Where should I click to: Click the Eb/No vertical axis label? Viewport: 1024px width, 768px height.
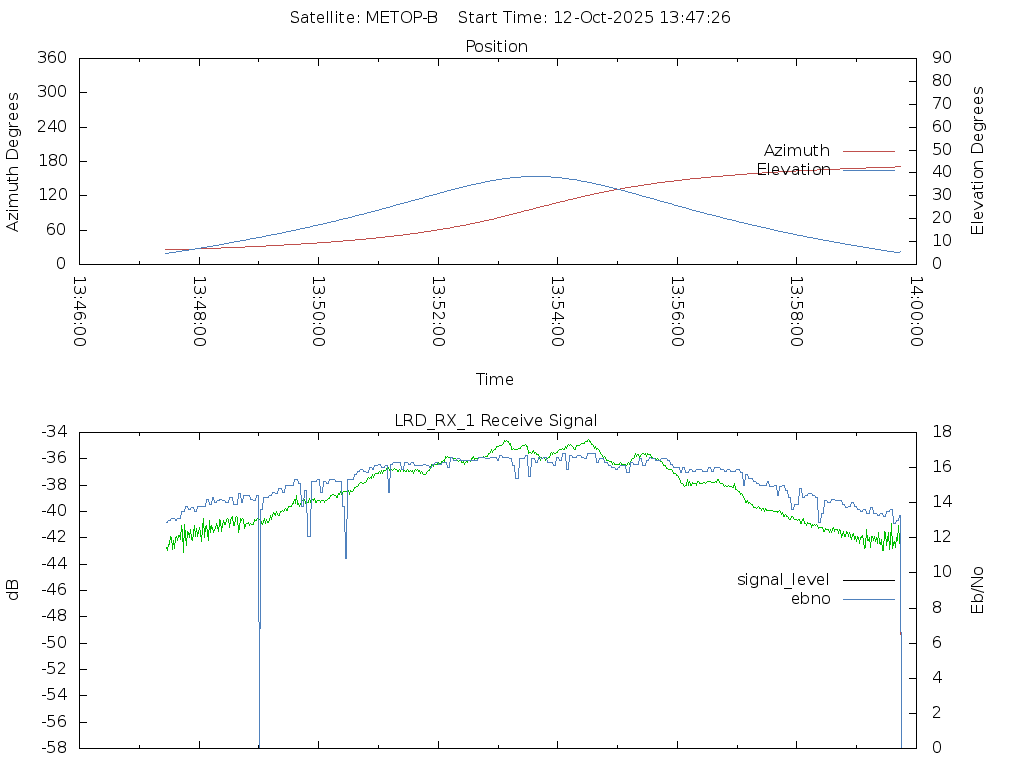978,590
